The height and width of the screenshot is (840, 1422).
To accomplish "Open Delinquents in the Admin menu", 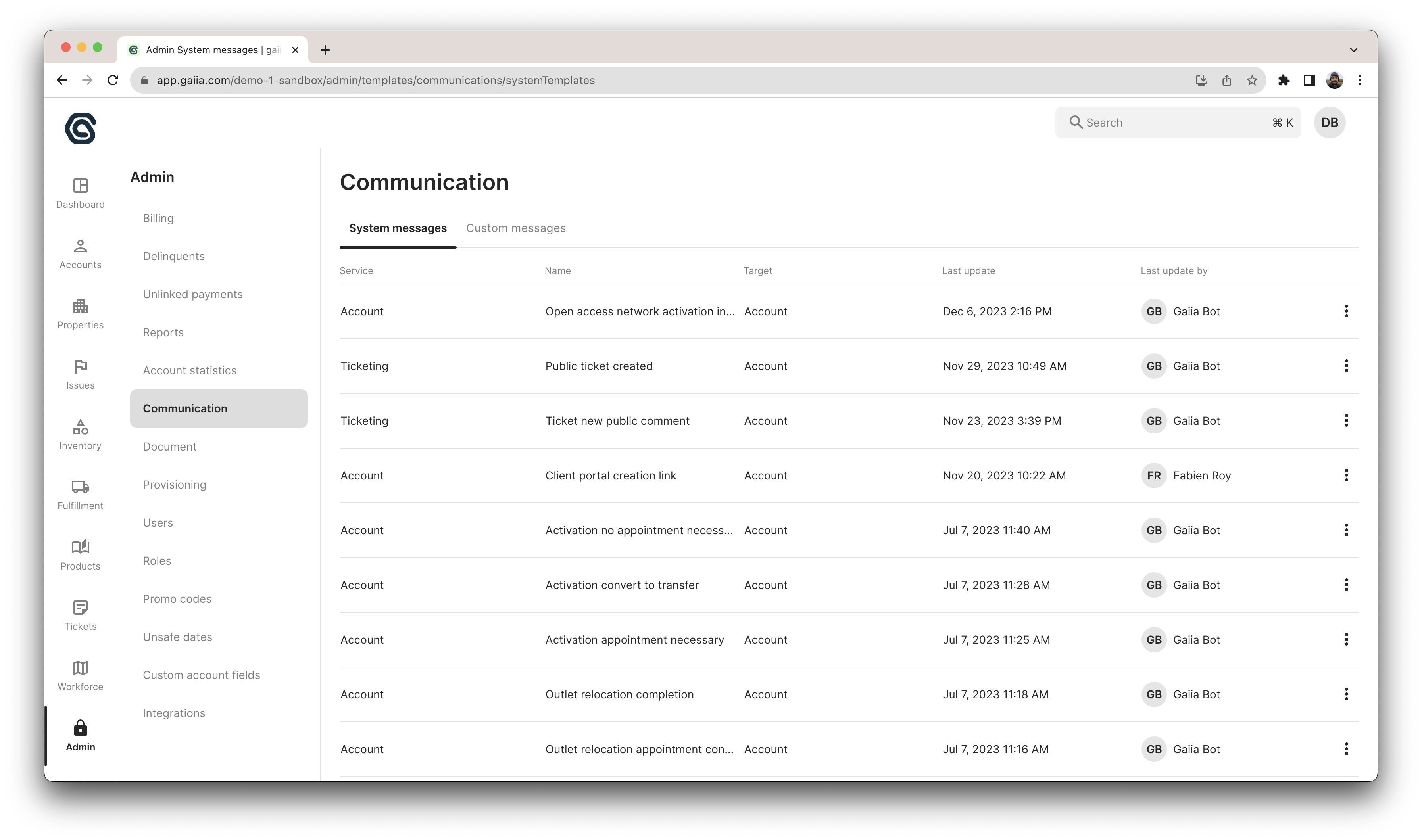I will pyautogui.click(x=219, y=257).
